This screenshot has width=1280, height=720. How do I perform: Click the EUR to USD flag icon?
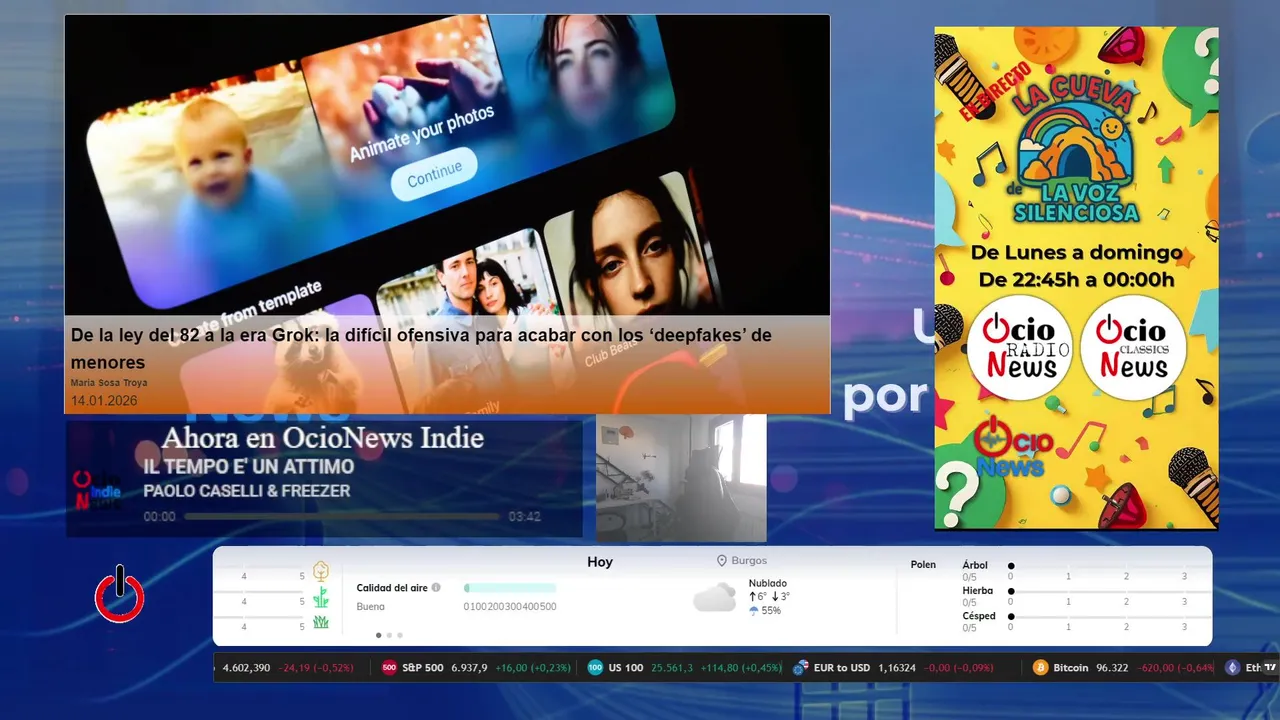coord(800,667)
